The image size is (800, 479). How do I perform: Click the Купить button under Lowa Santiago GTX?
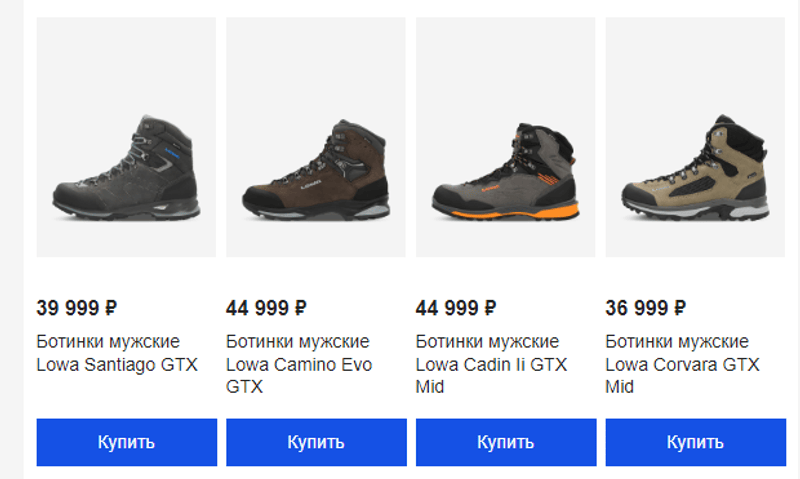click(126, 442)
